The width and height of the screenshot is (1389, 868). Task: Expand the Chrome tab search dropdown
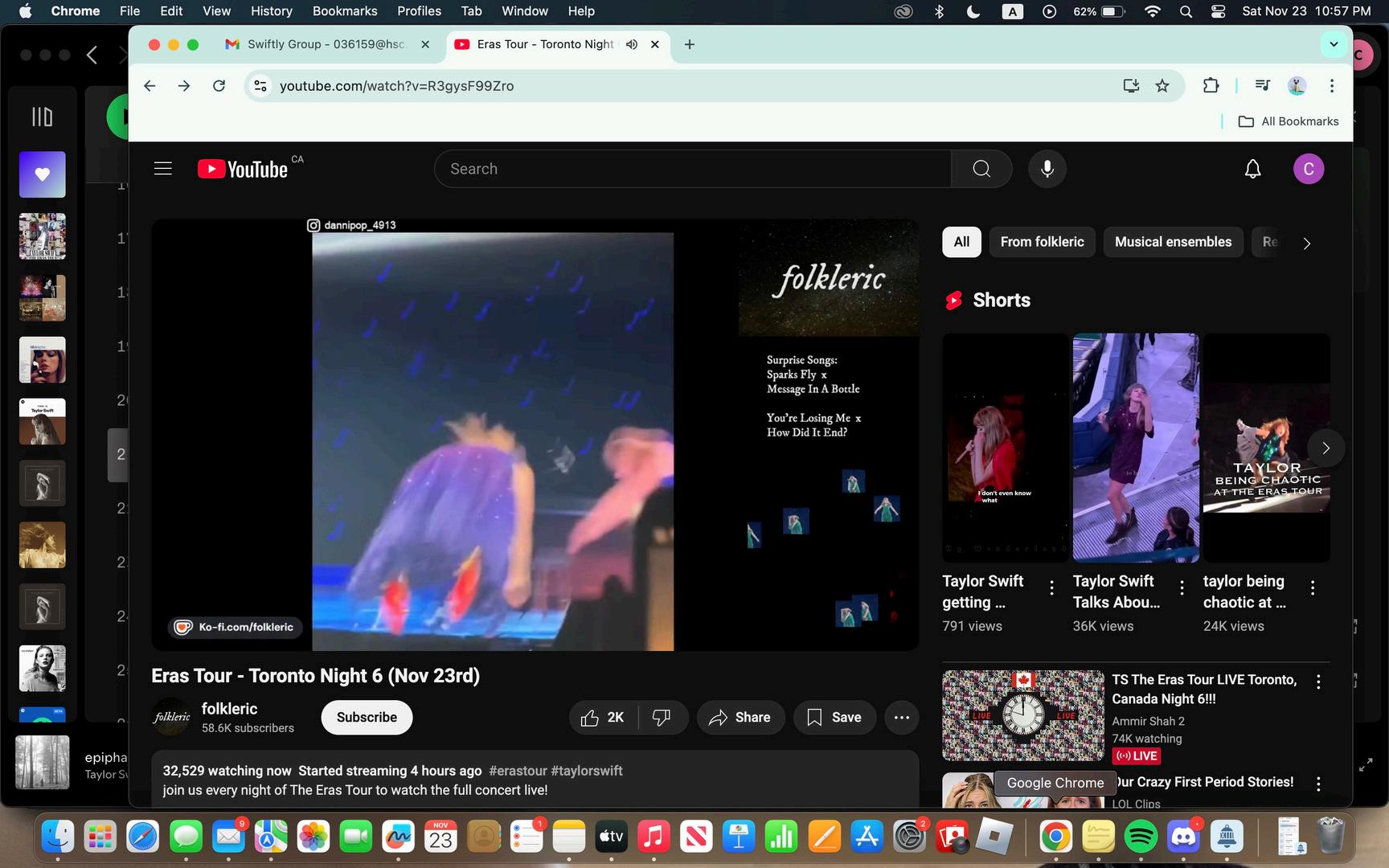(1334, 44)
